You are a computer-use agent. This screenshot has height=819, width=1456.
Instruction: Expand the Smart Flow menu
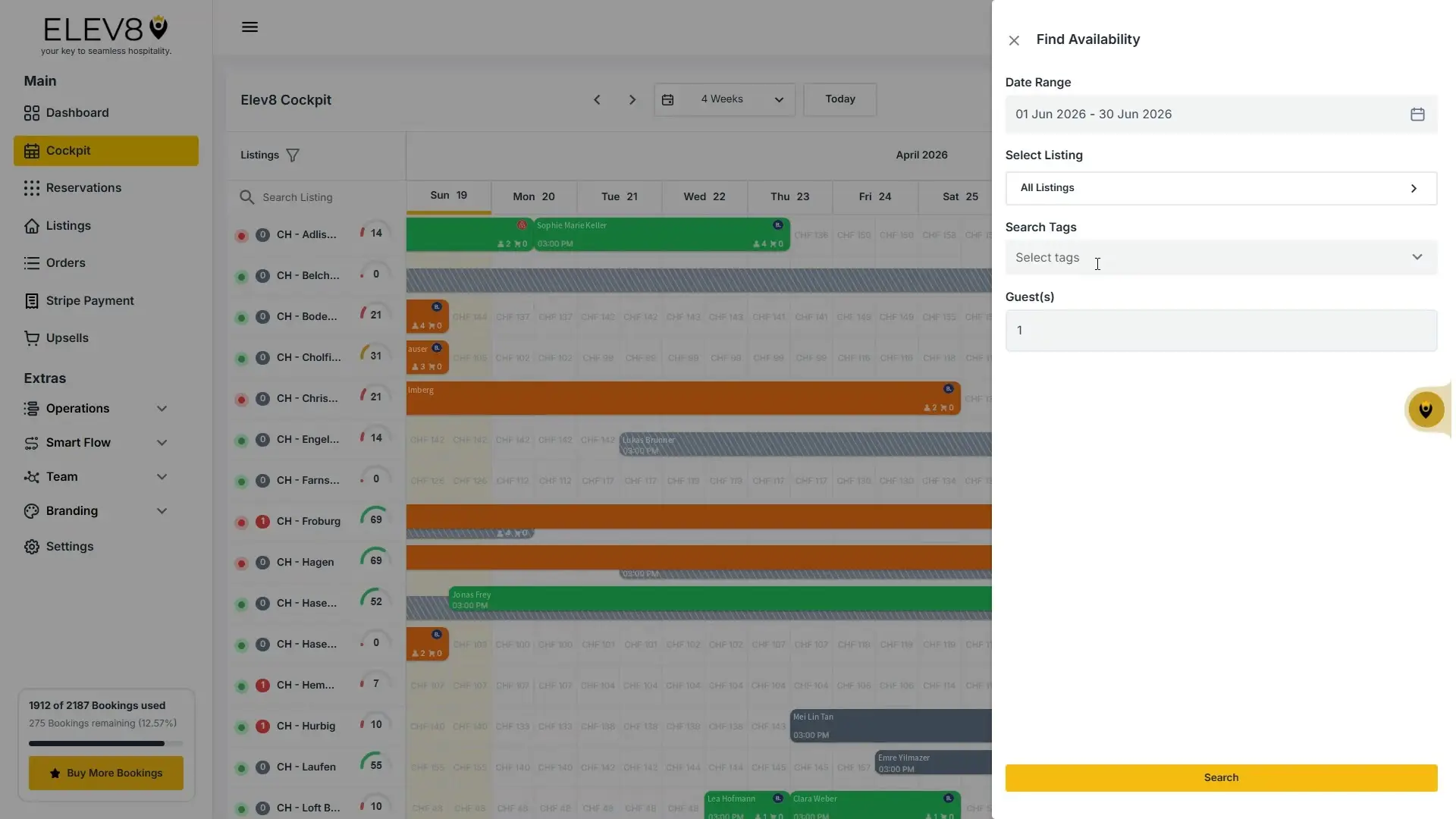pos(96,443)
